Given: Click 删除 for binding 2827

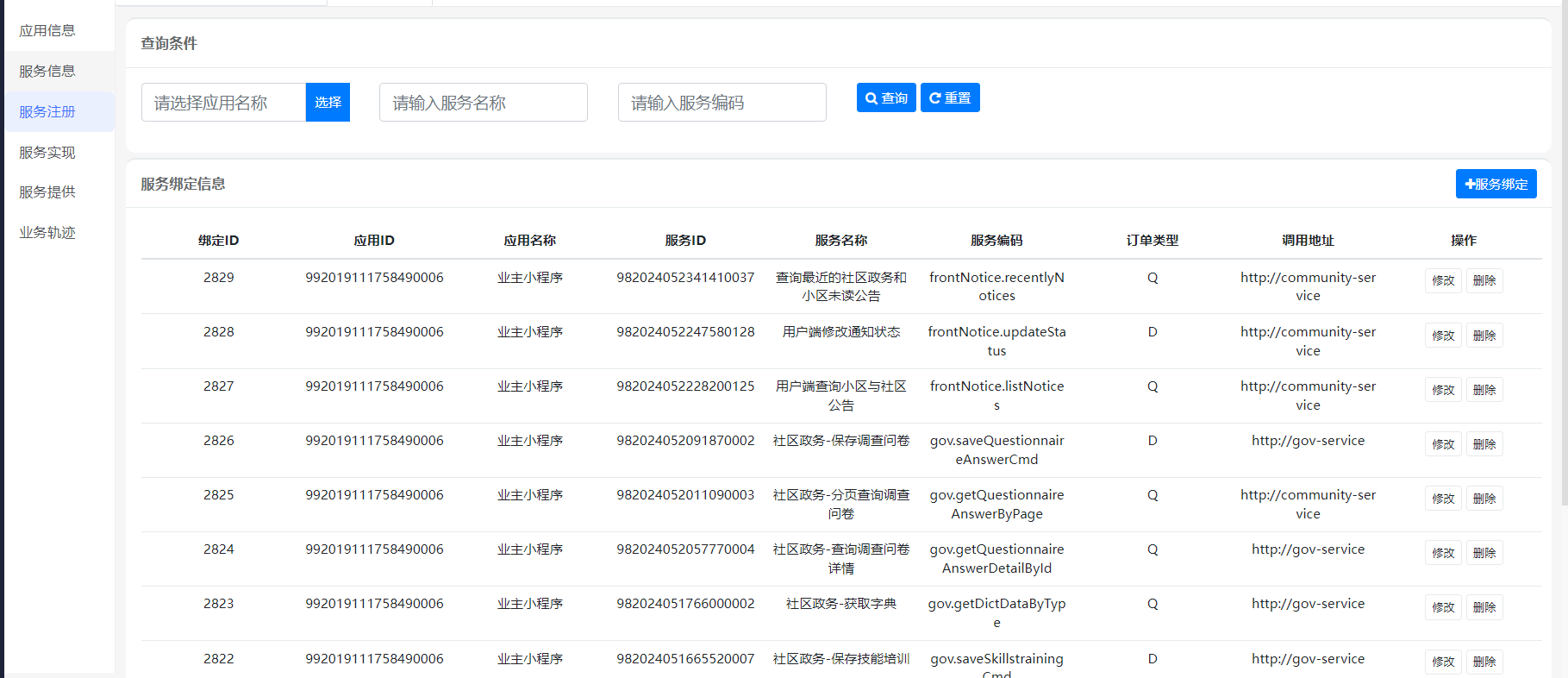Looking at the screenshot, I should 1484,389.
